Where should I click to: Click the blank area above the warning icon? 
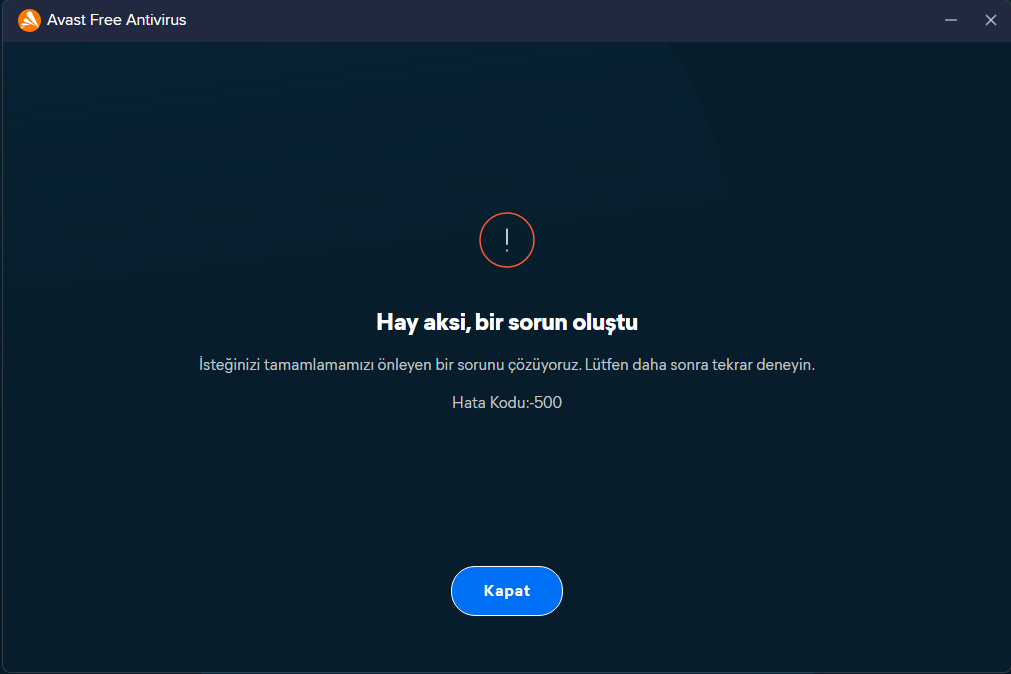(507, 130)
